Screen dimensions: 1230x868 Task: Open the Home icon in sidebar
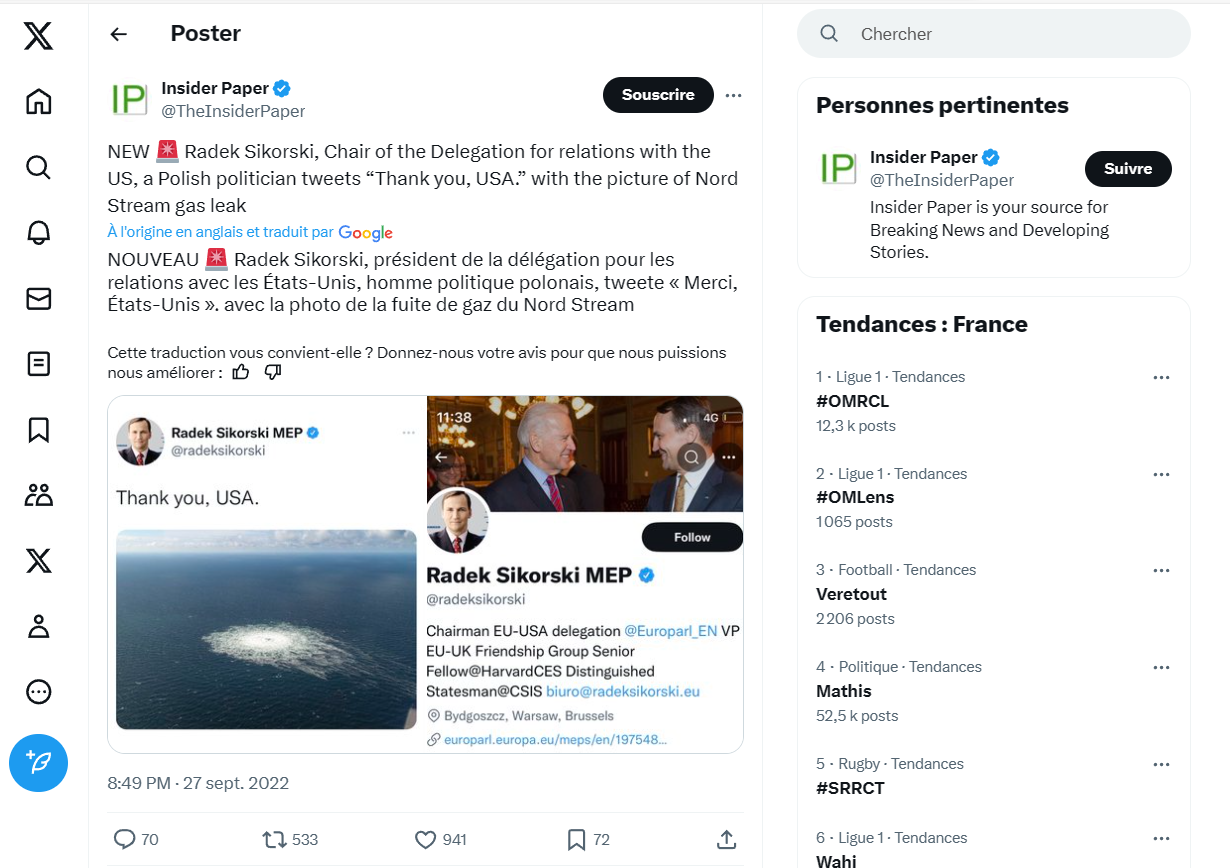click(x=38, y=101)
